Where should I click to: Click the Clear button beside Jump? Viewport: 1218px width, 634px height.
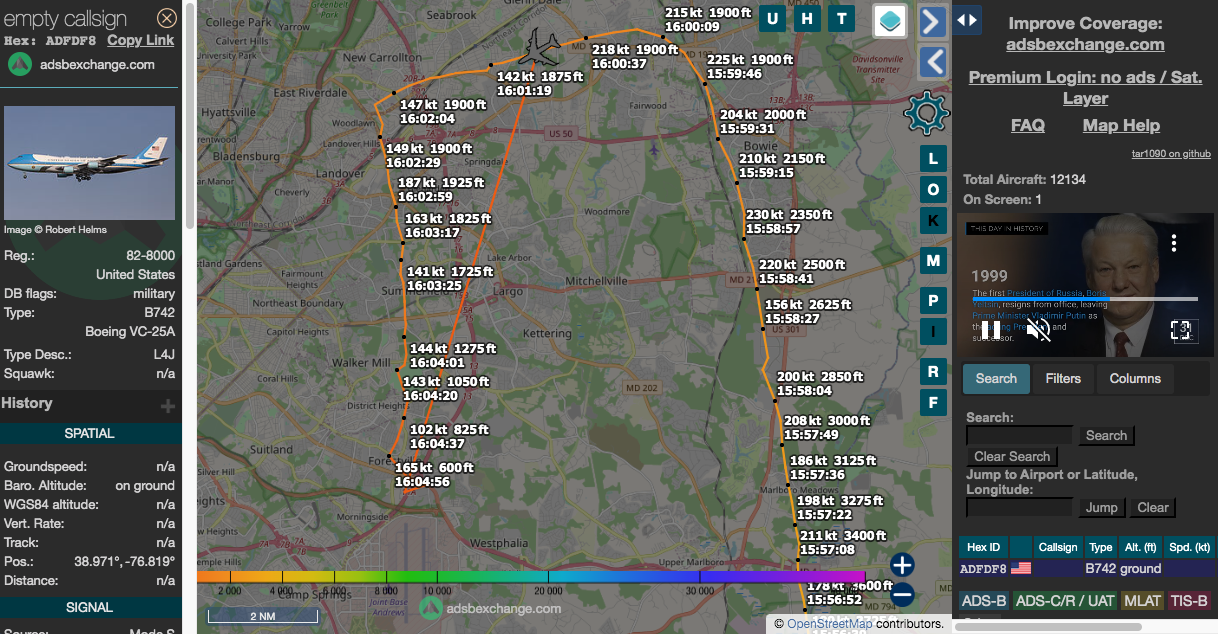[1153, 507]
